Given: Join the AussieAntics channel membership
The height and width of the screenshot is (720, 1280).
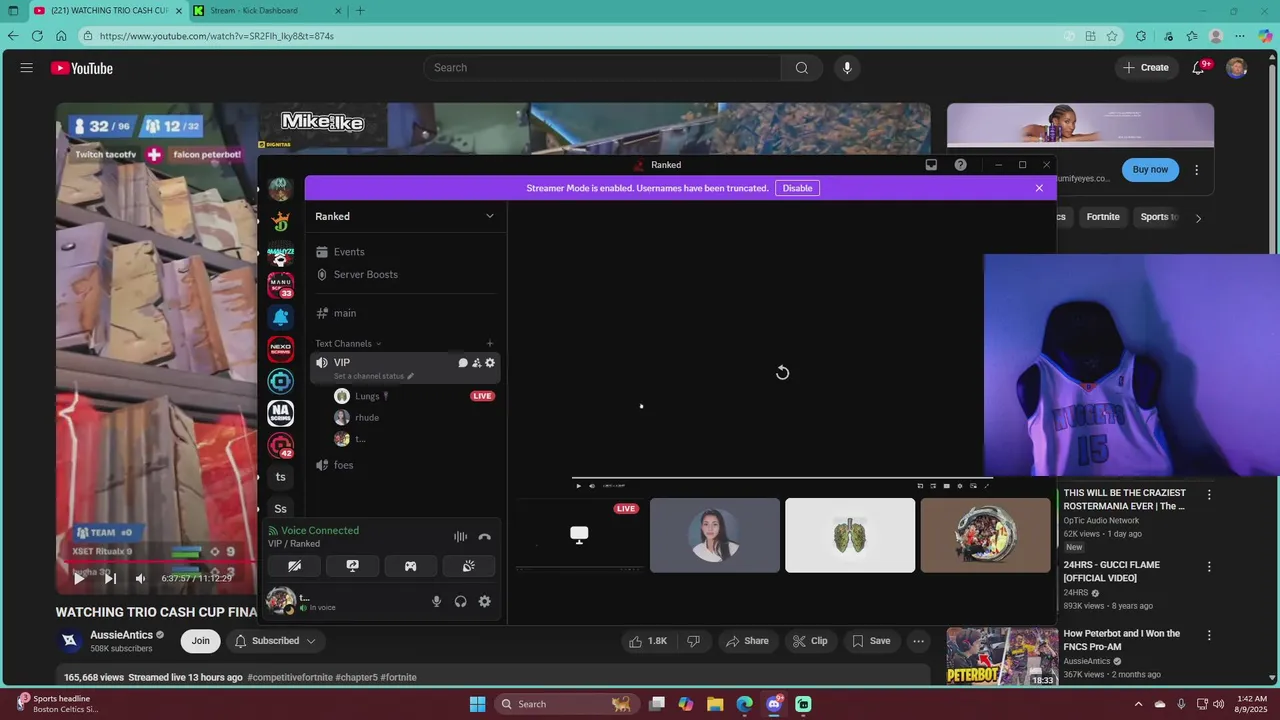Looking at the screenshot, I should pyautogui.click(x=201, y=641).
